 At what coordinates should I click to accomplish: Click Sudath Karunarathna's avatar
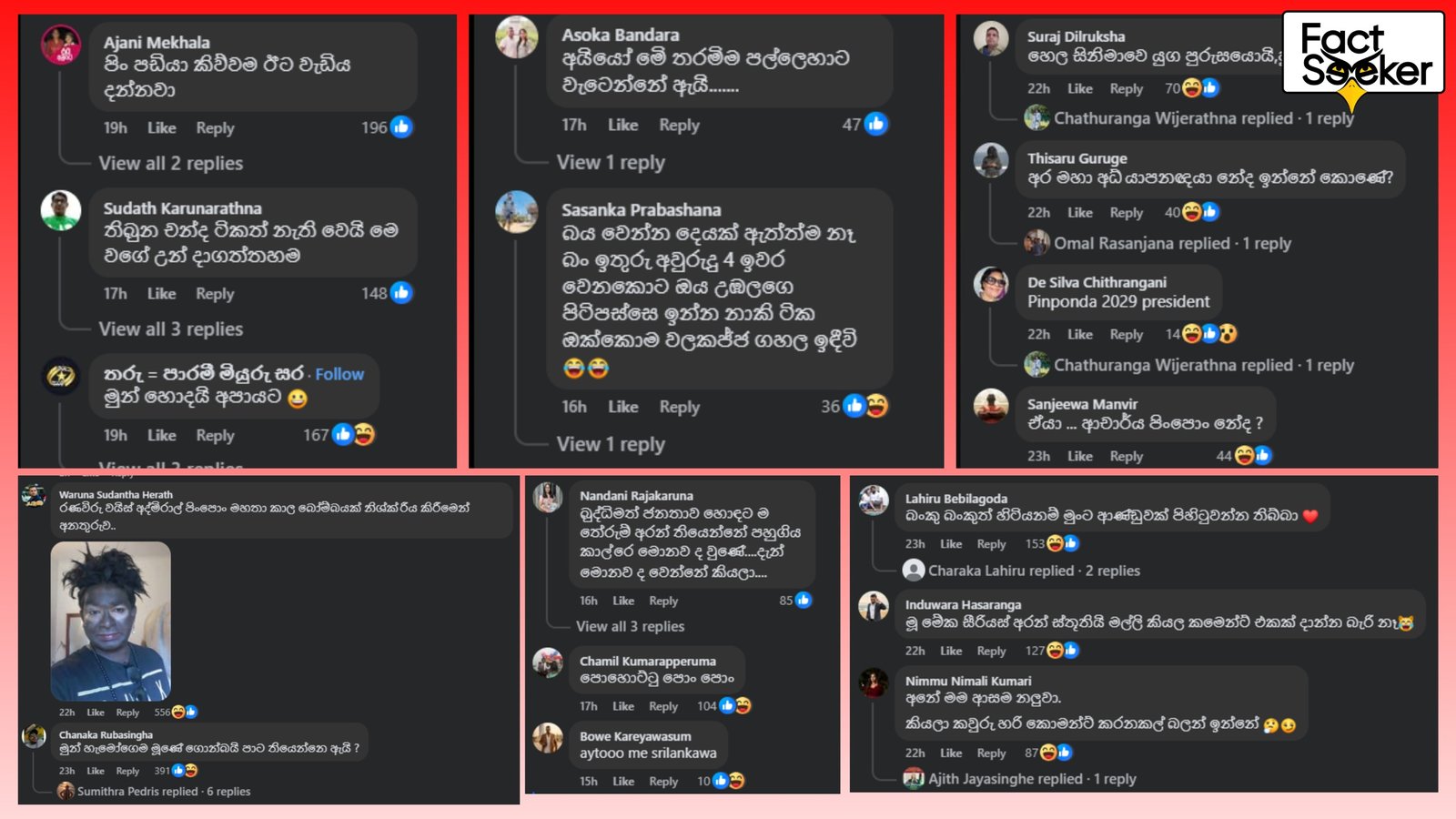pyautogui.click(x=61, y=211)
